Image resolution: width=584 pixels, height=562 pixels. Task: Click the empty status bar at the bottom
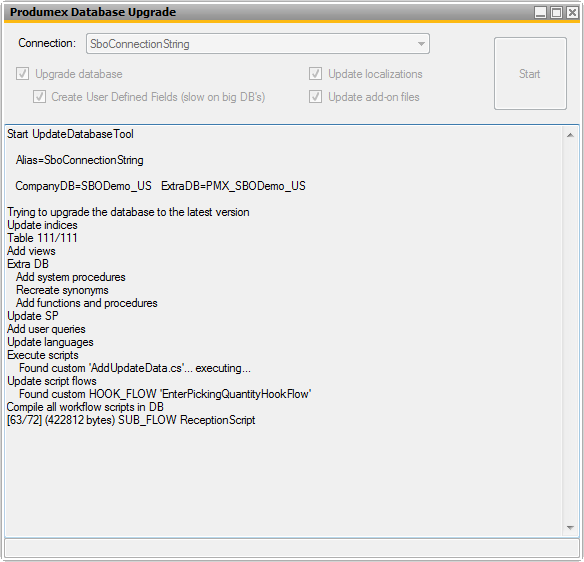[292, 548]
